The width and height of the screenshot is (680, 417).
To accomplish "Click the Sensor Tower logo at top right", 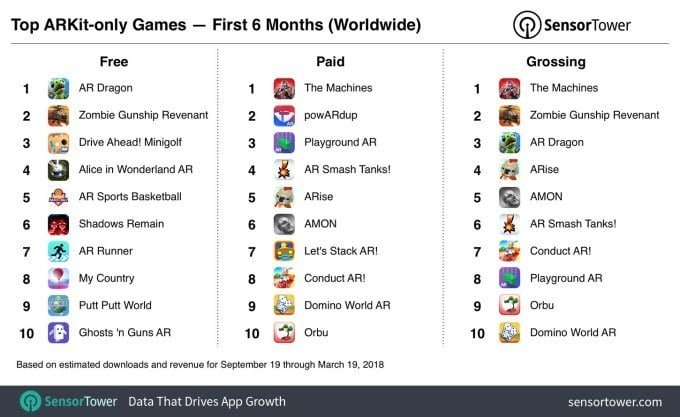I will click(572, 25).
